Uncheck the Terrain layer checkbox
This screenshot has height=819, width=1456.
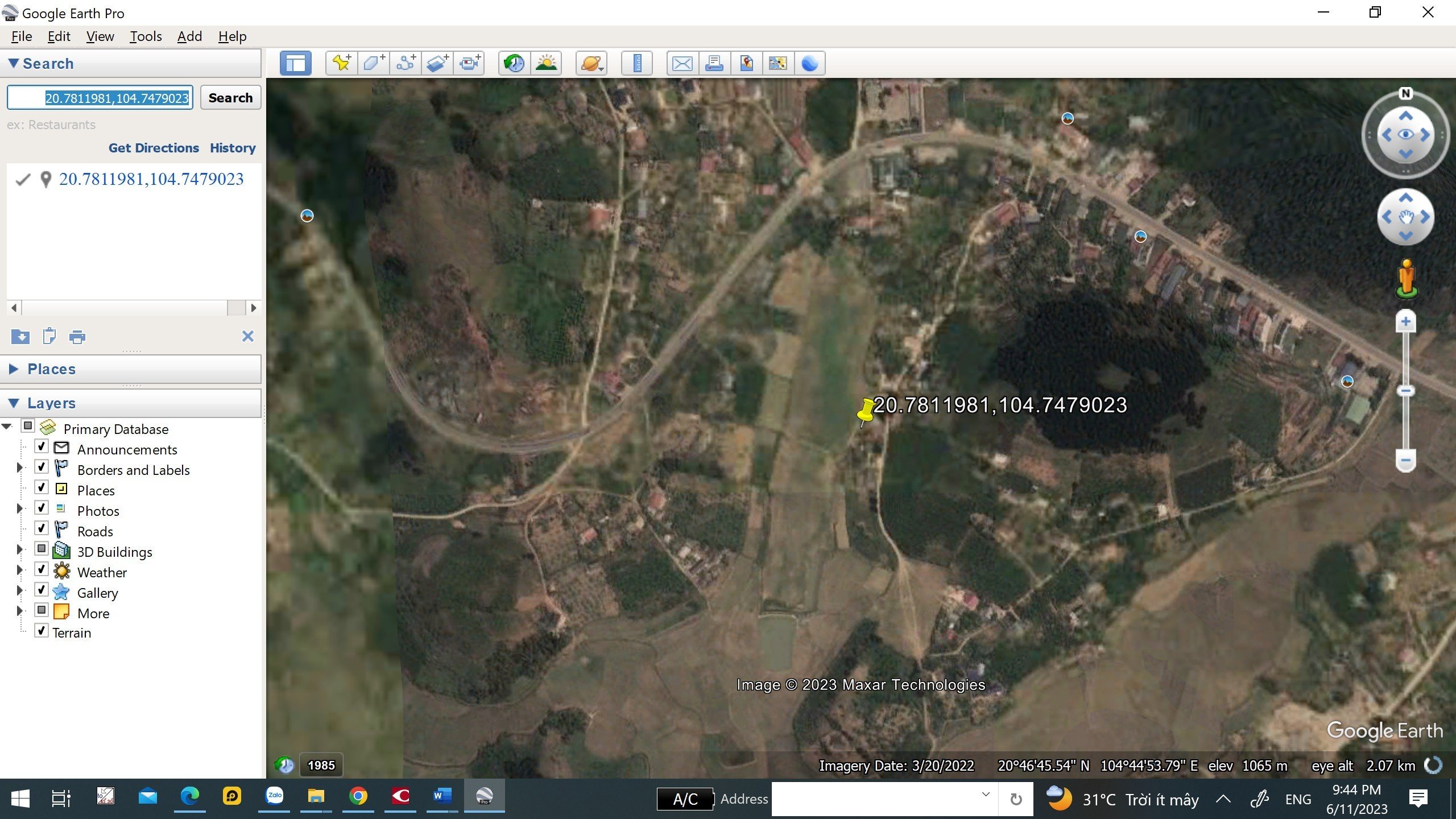tap(41, 631)
